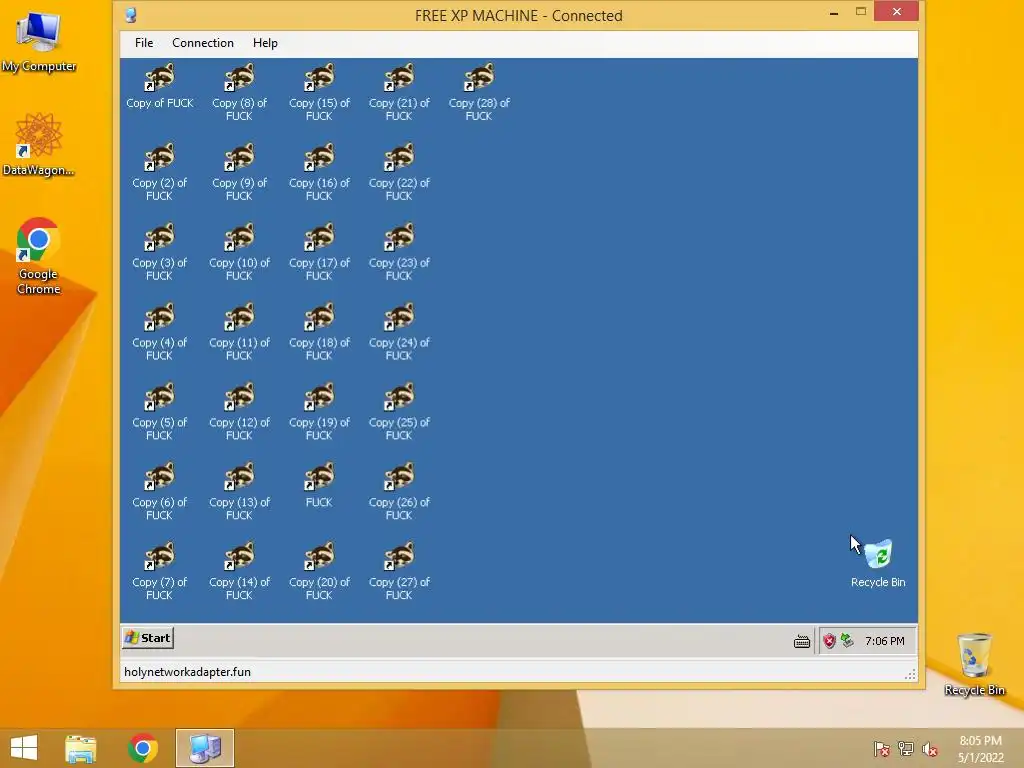Click the resize grip of the viewer window

tap(910, 674)
